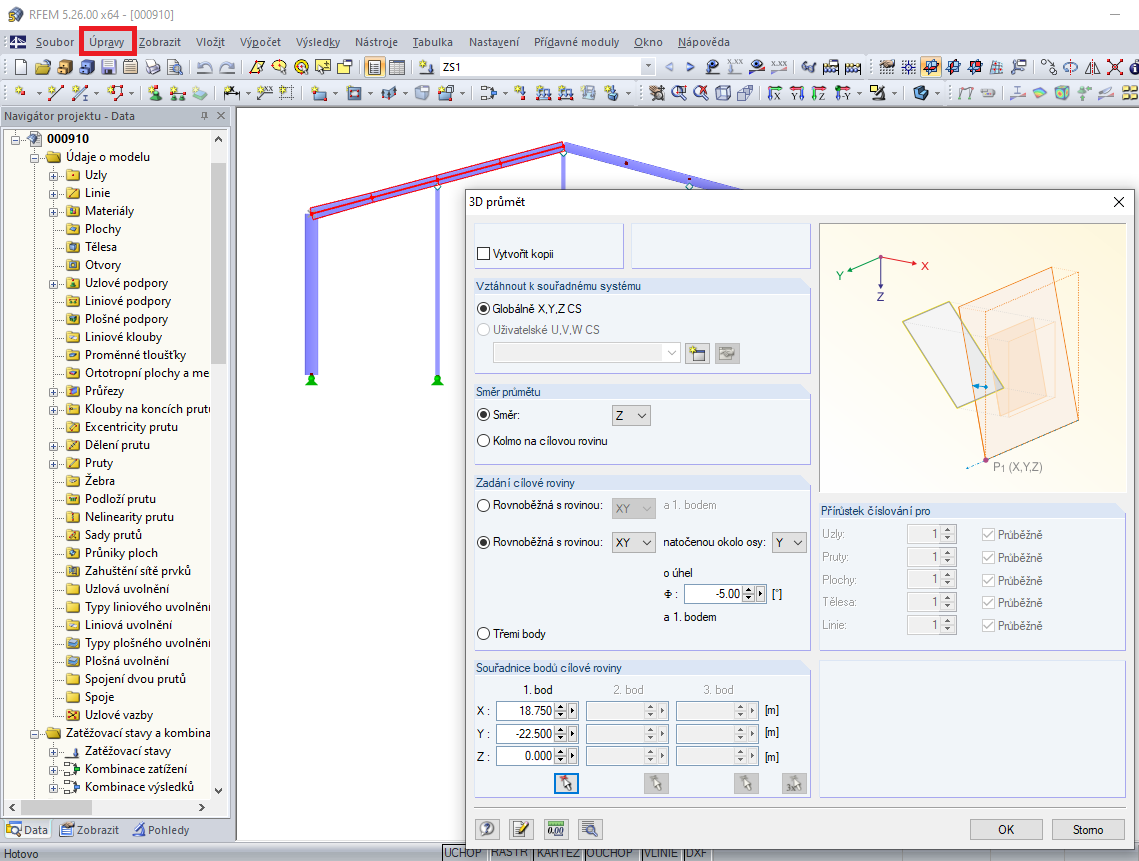Collapse the Údaje o modelu folder
The width and height of the screenshot is (1139, 861).
[34, 158]
